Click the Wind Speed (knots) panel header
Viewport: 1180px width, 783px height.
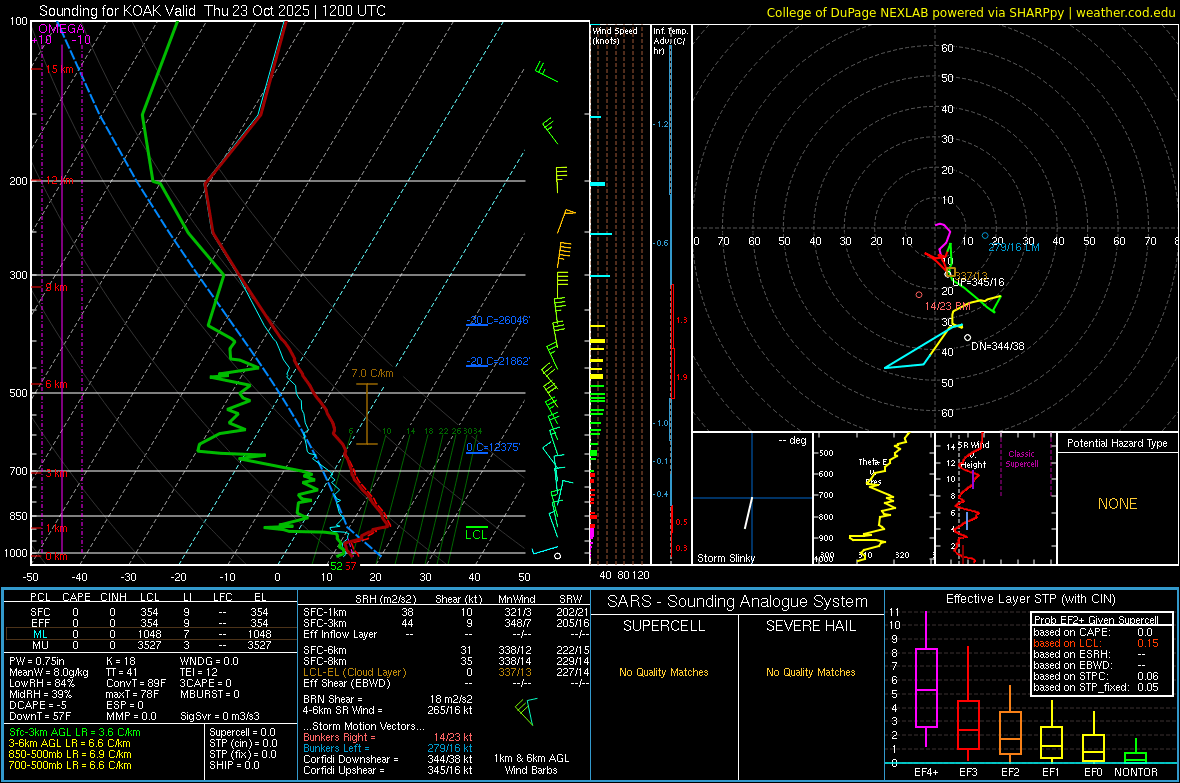click(x=615, y=35)
